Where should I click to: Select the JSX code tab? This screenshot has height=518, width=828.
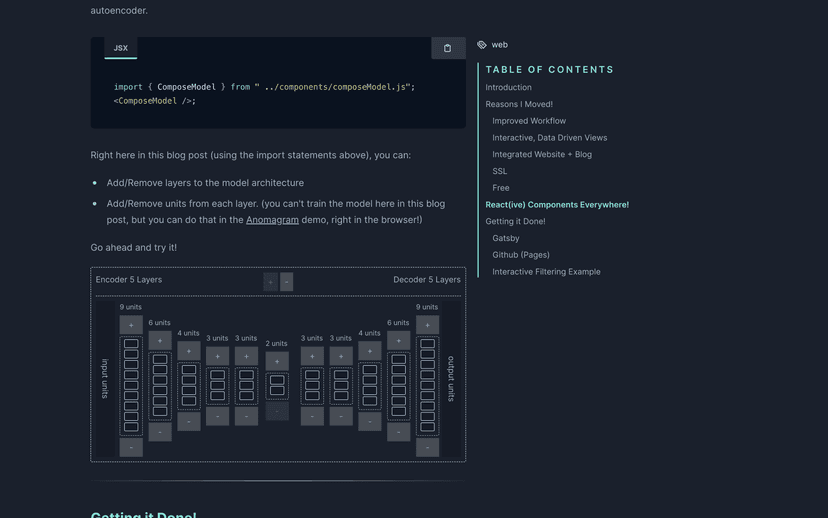point(120,48)
